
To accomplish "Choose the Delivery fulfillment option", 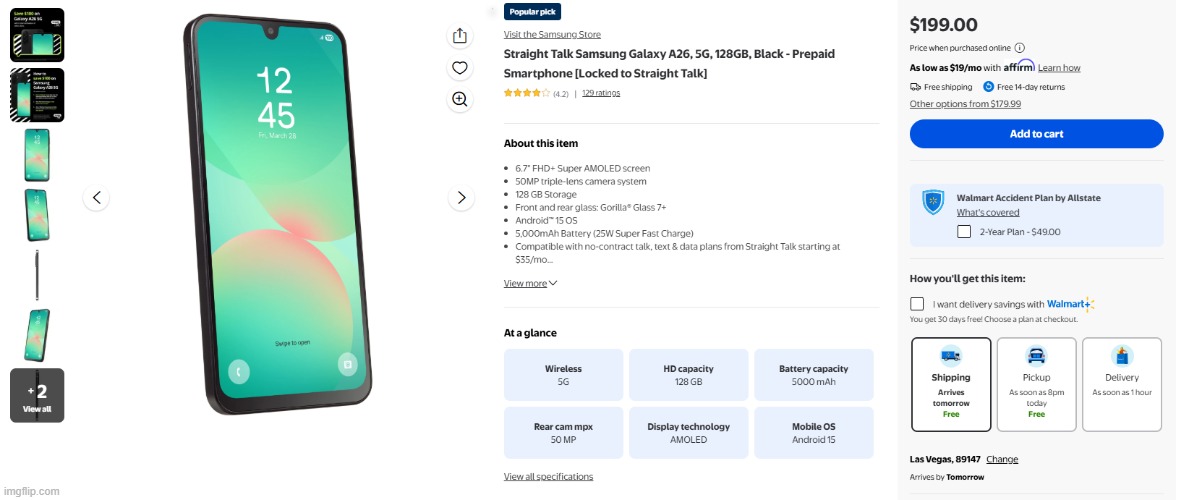I will [x=1122, y=384].
